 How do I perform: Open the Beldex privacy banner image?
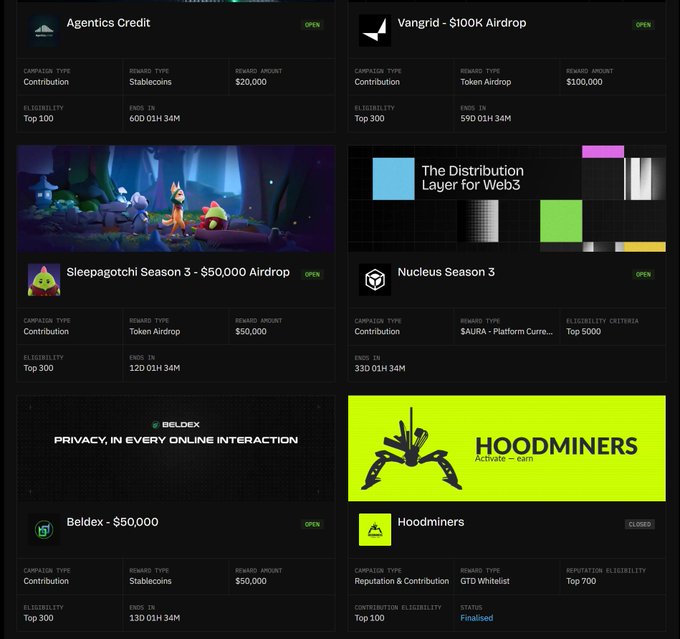click(176, 449)
